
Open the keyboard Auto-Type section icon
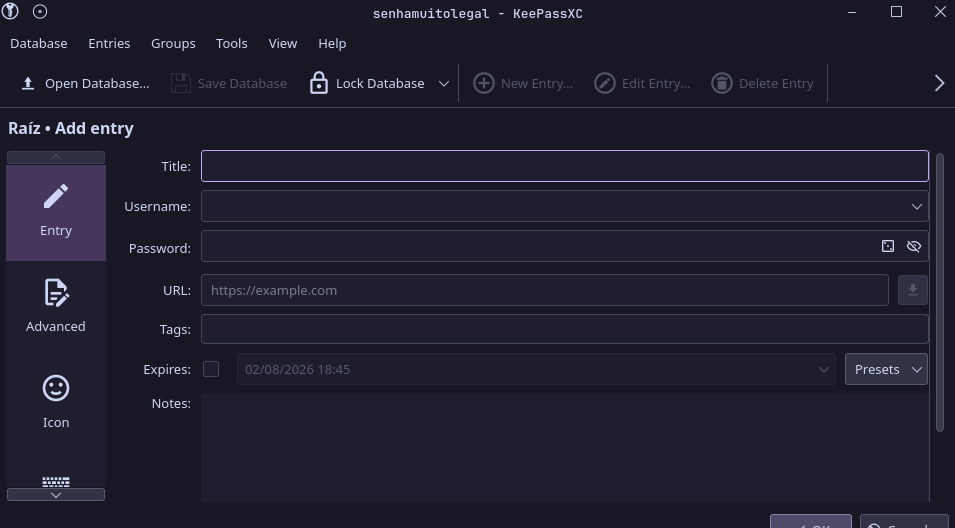point(56,482)
